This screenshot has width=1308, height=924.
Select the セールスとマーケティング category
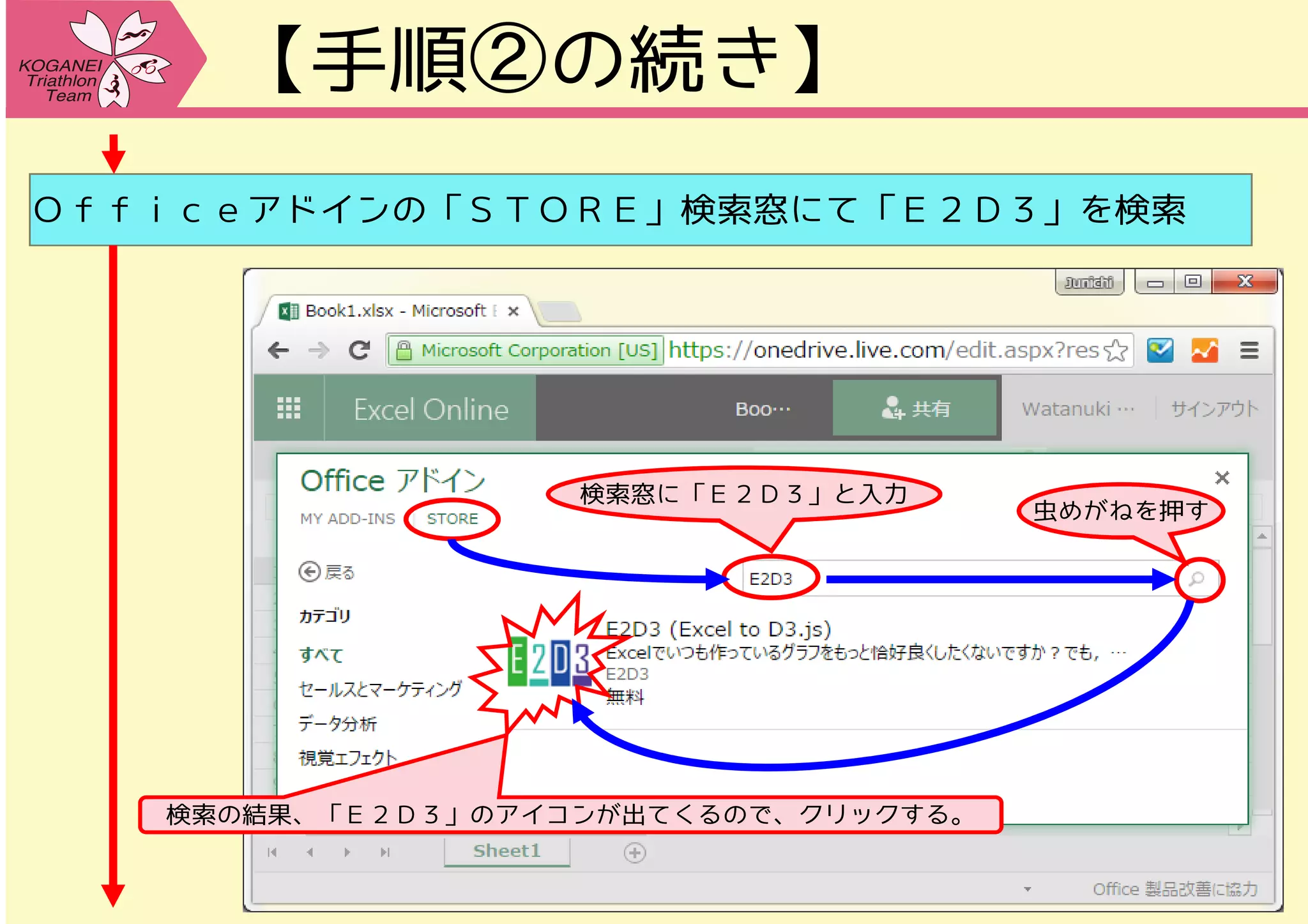coord(380,689)
